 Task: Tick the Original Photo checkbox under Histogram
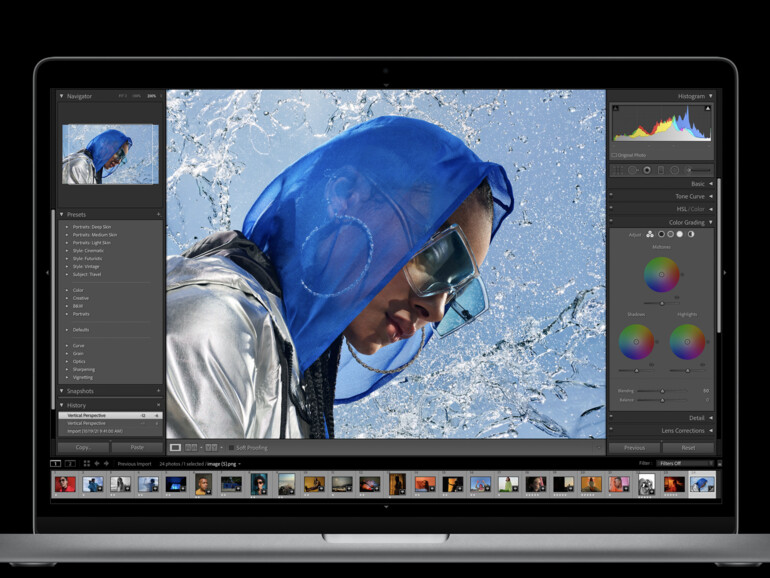[x=614, y=155]
